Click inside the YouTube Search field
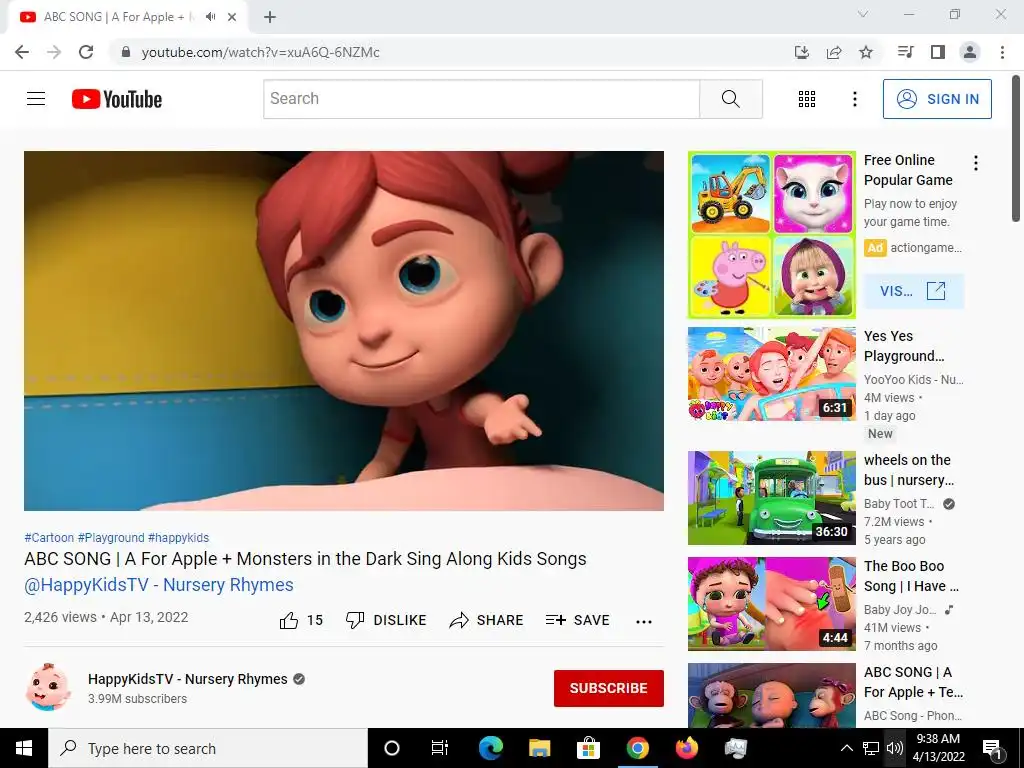This screenshot has height=768, width=1024. click(482, 99)
